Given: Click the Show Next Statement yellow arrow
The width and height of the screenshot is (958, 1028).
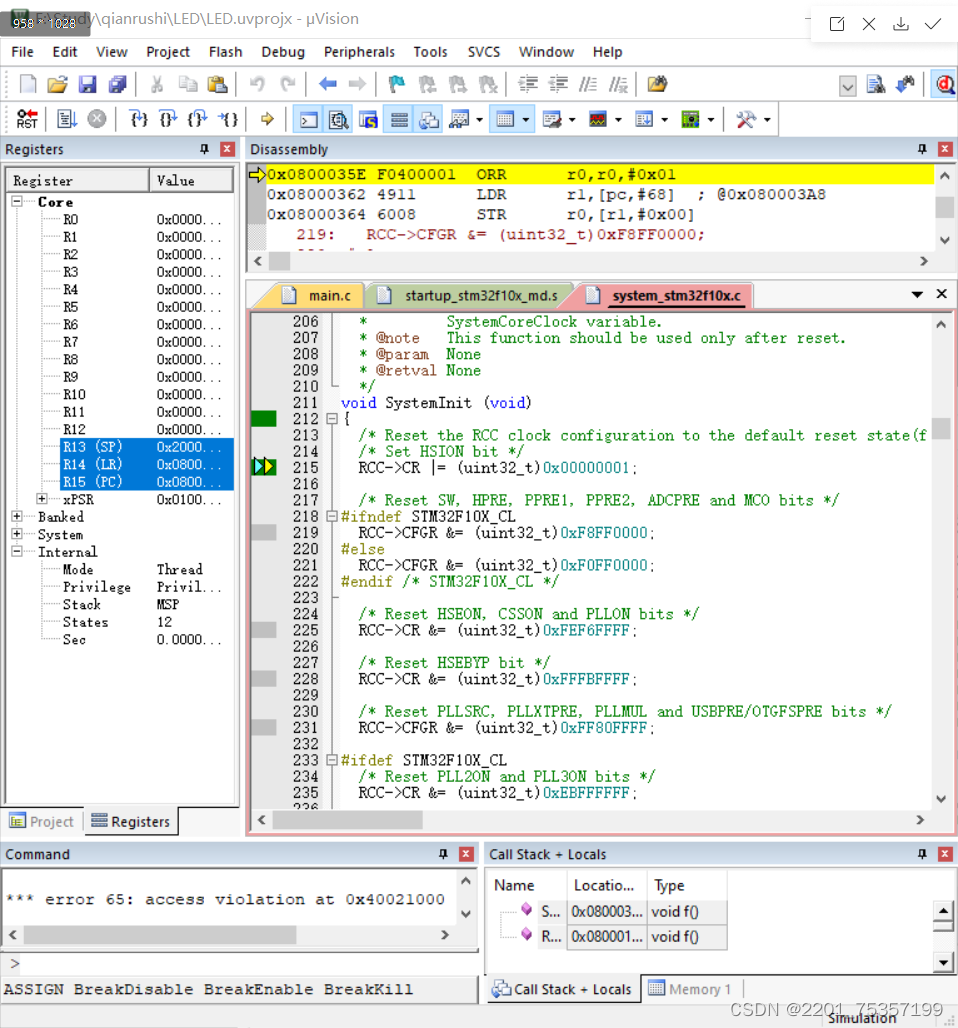Looking at the screenshot, I should point(267,120).
